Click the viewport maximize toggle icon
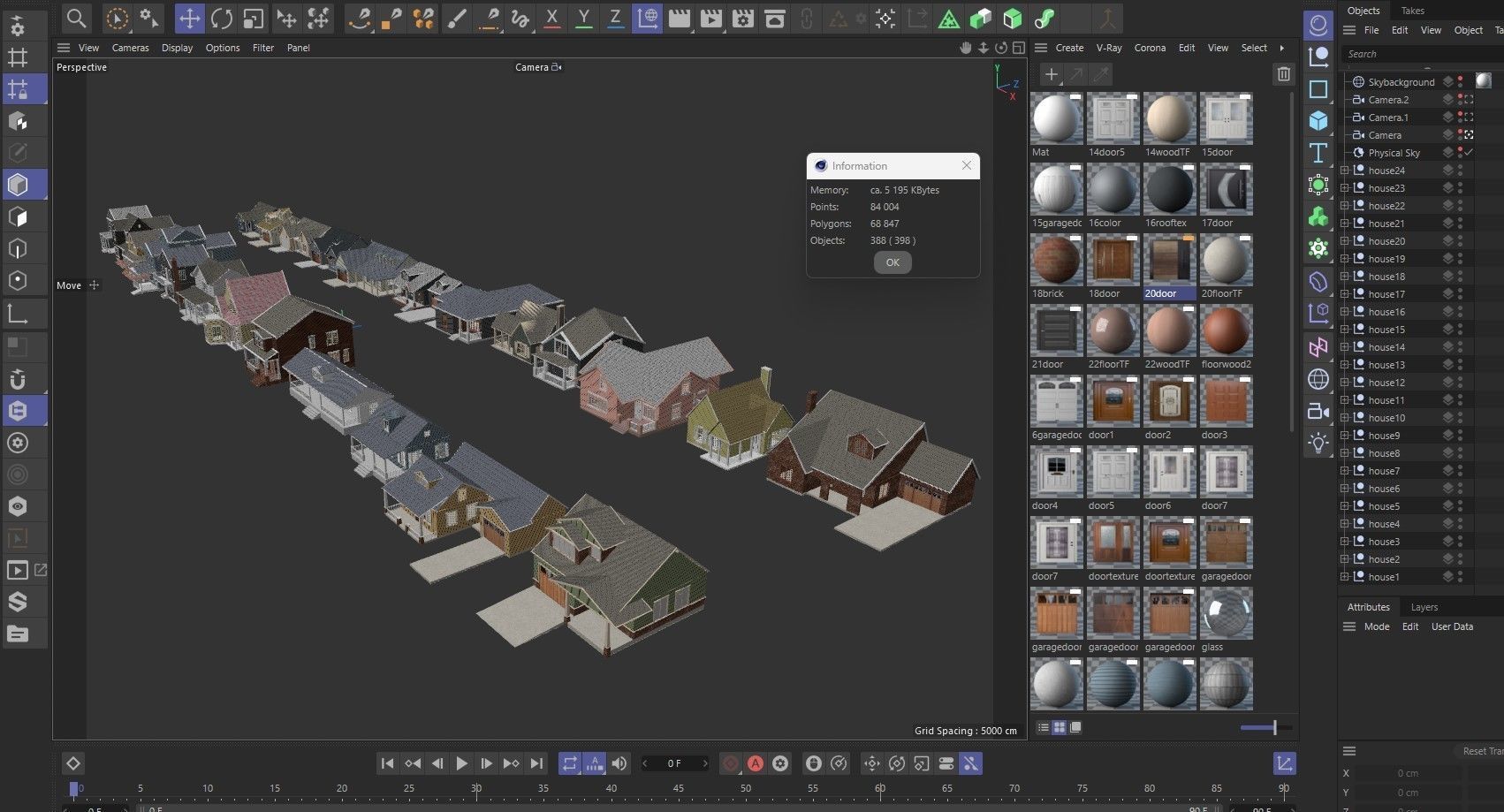The height and width of the screenshot is (812, 1504). click(1019, 48)
